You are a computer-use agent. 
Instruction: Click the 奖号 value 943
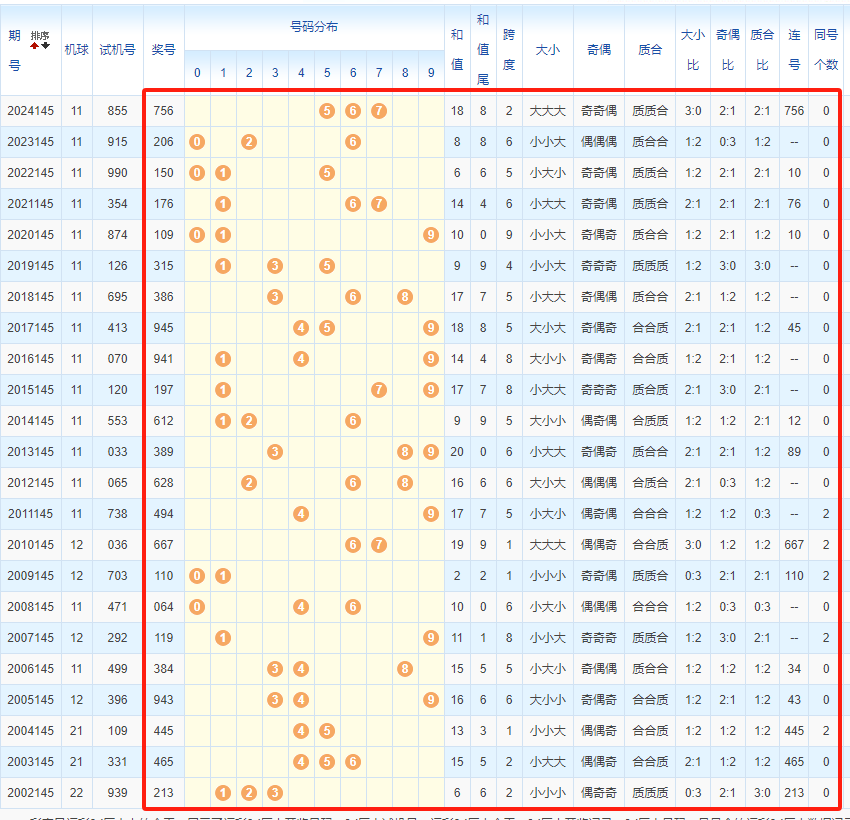(x=163, y=700)
